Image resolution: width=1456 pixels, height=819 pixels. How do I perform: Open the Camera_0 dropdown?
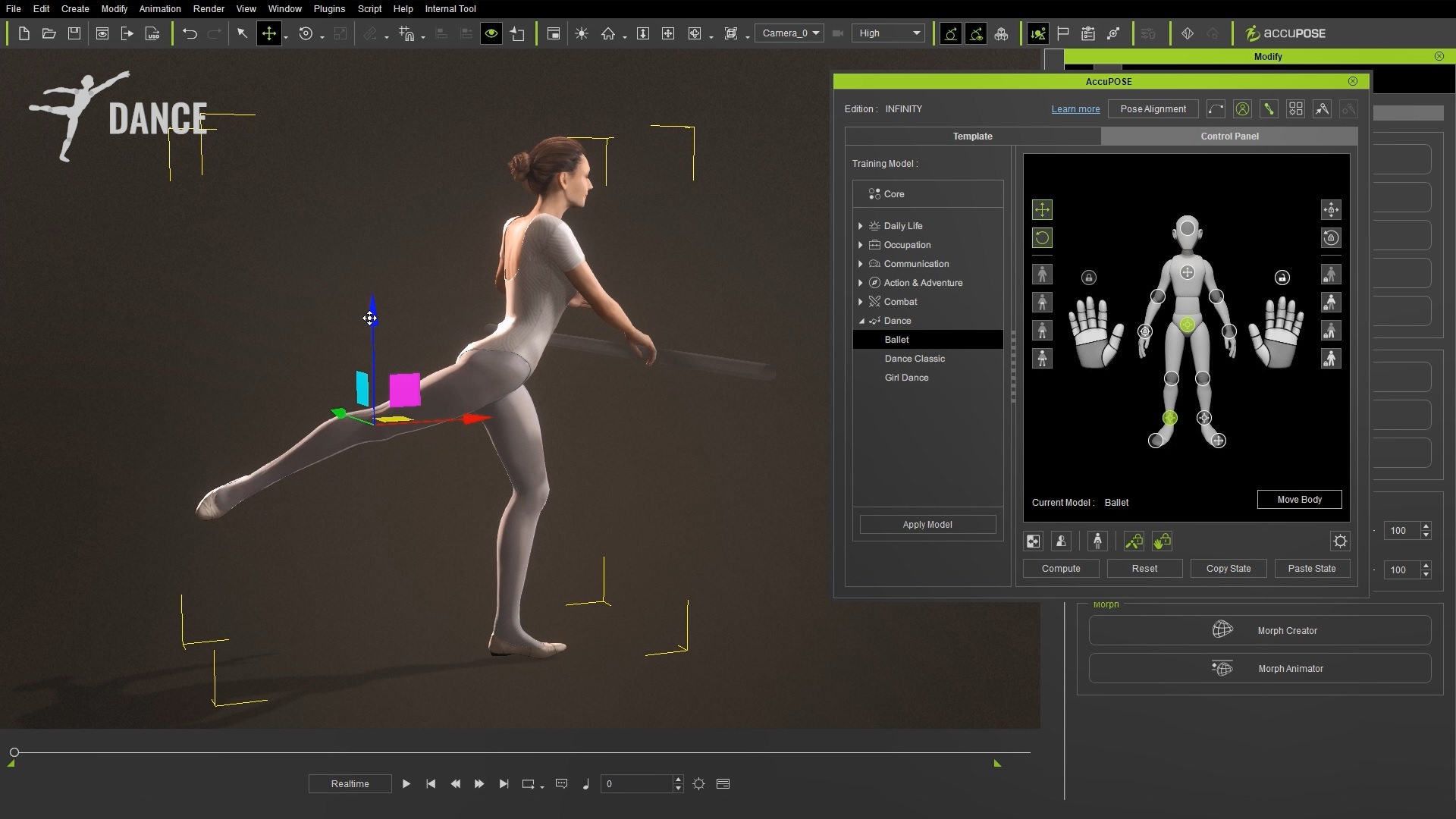point(789,33)
